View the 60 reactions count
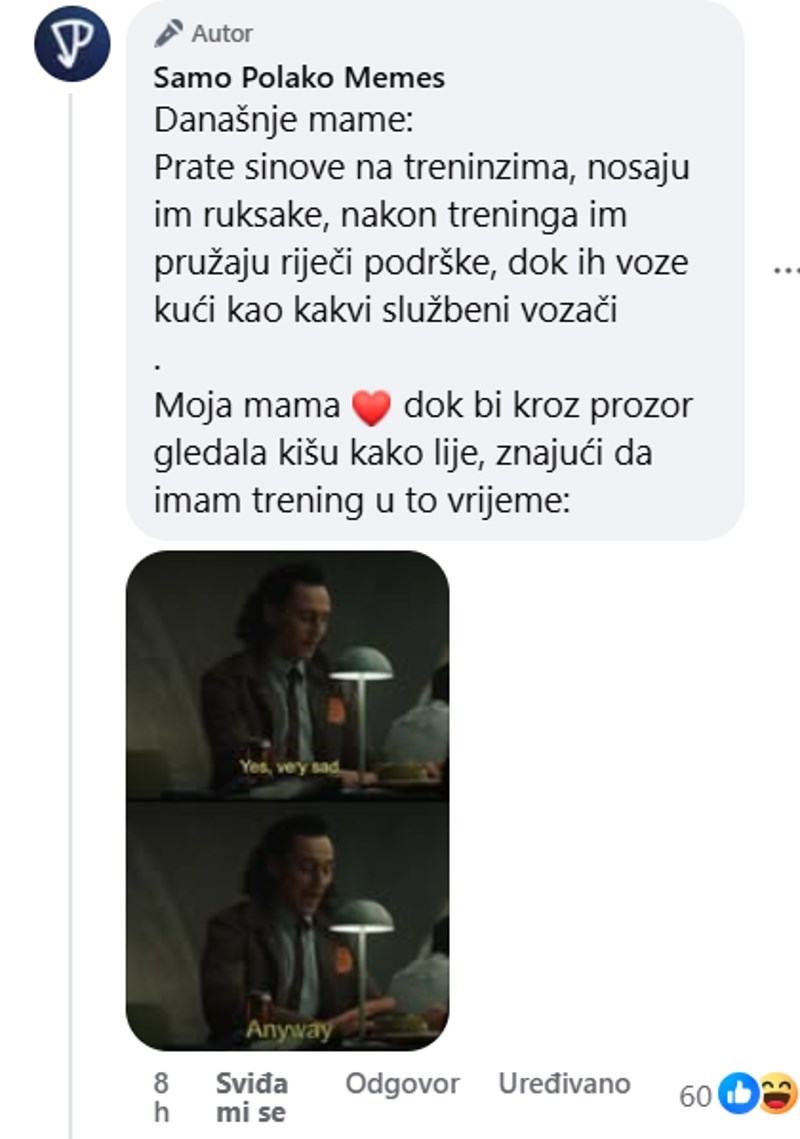Image resolution: width=800 pixels, height=1139 pixels. point(695,1096)
